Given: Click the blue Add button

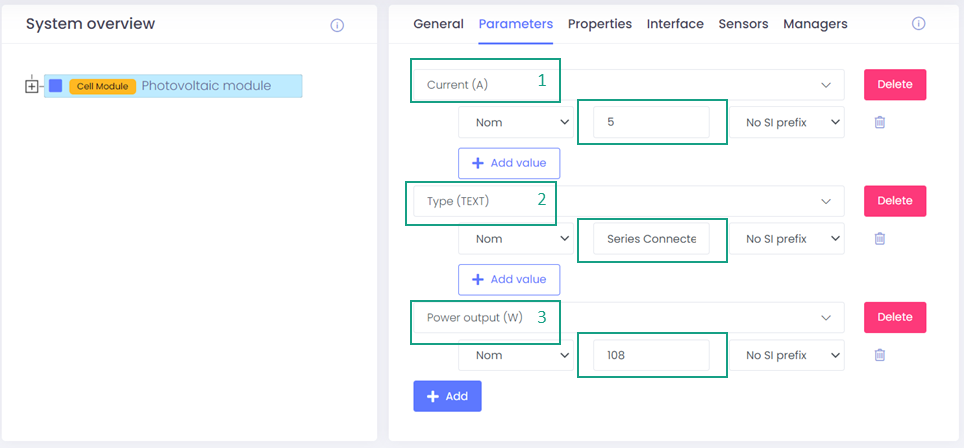Looking at the screenshot, I should [447, 396].
